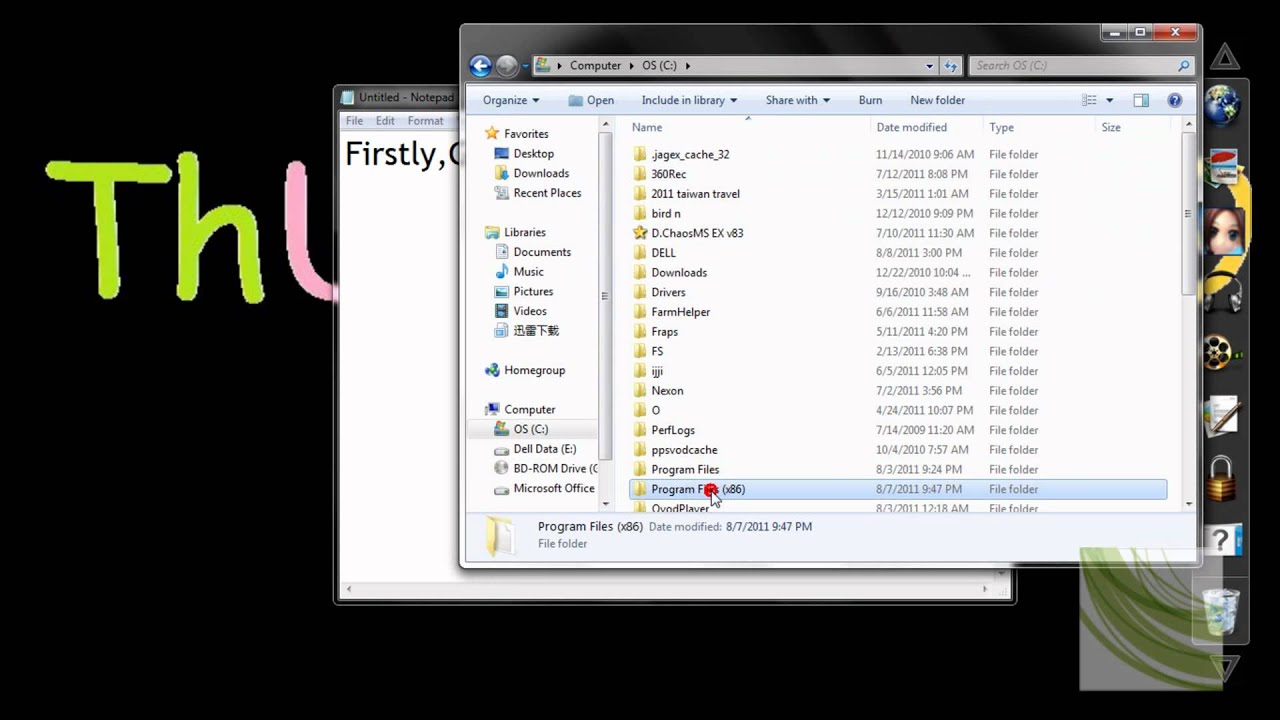Sort files by the Name column header
1280x720 pixels.
(647, 127)
